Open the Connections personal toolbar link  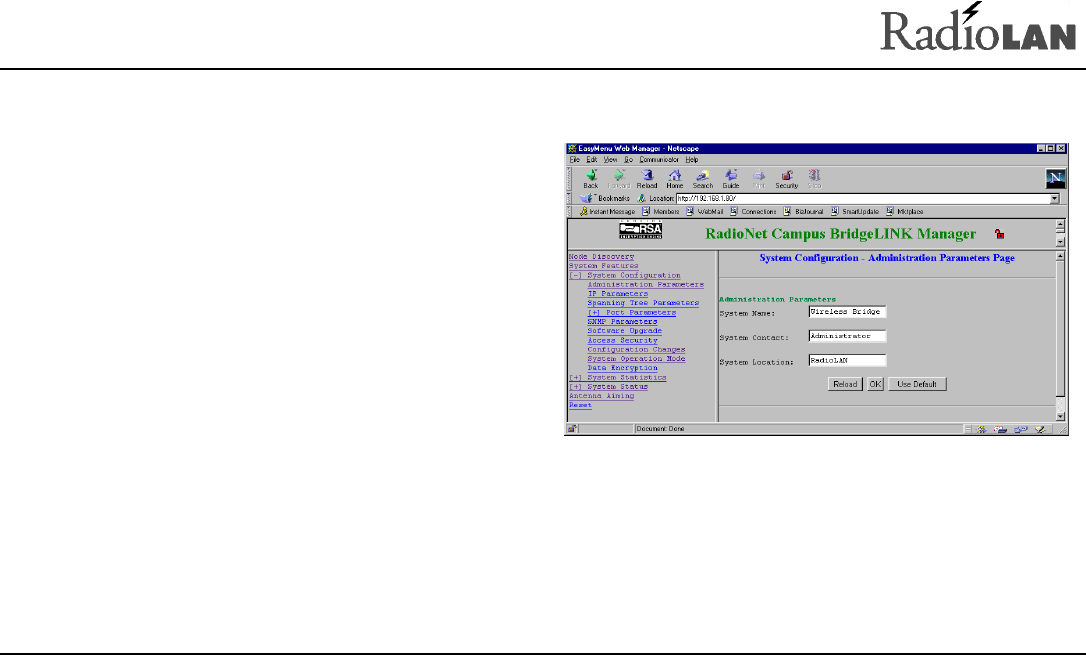(x=753, y=212)
